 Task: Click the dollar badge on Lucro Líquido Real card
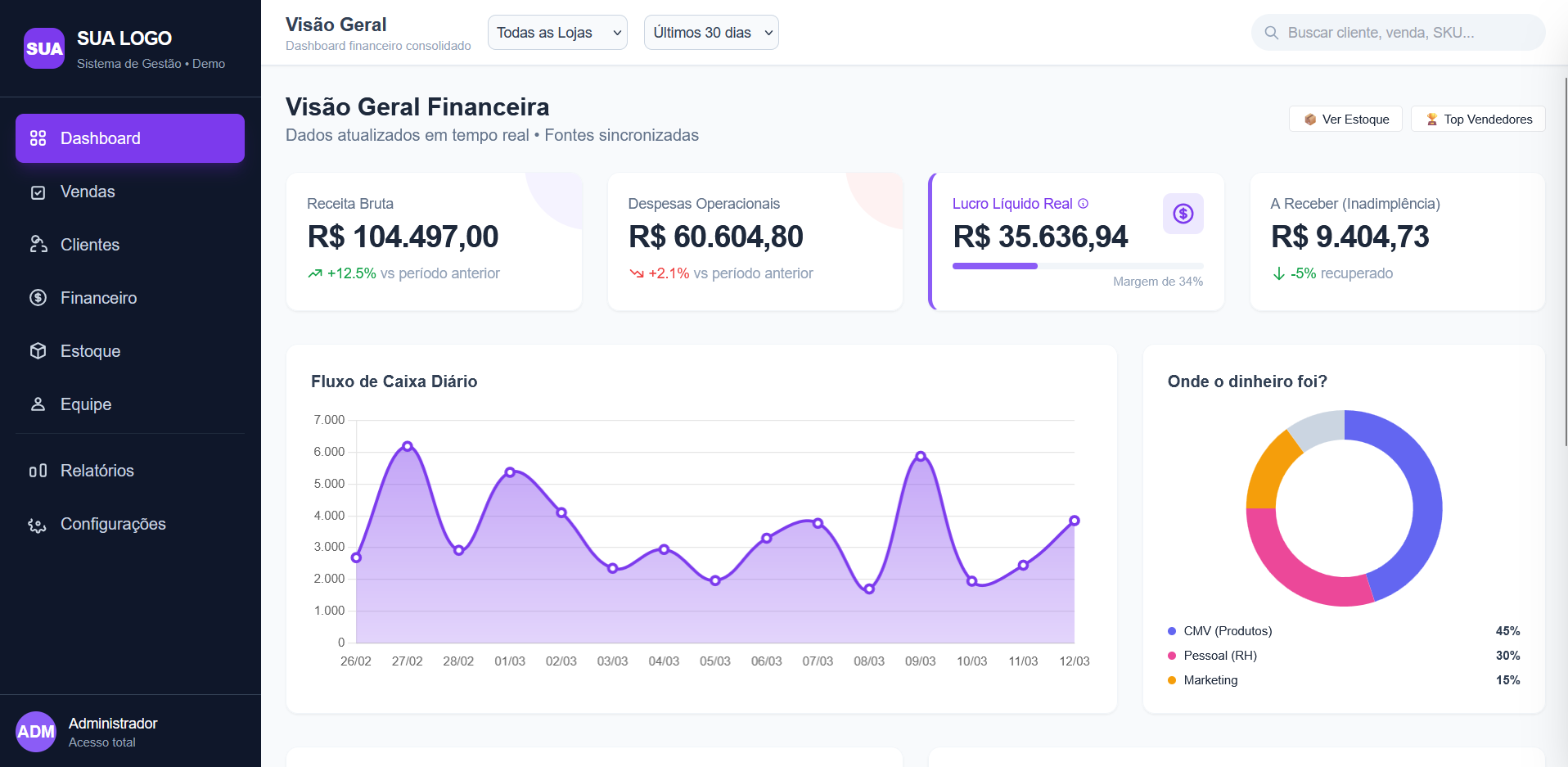1183,213
